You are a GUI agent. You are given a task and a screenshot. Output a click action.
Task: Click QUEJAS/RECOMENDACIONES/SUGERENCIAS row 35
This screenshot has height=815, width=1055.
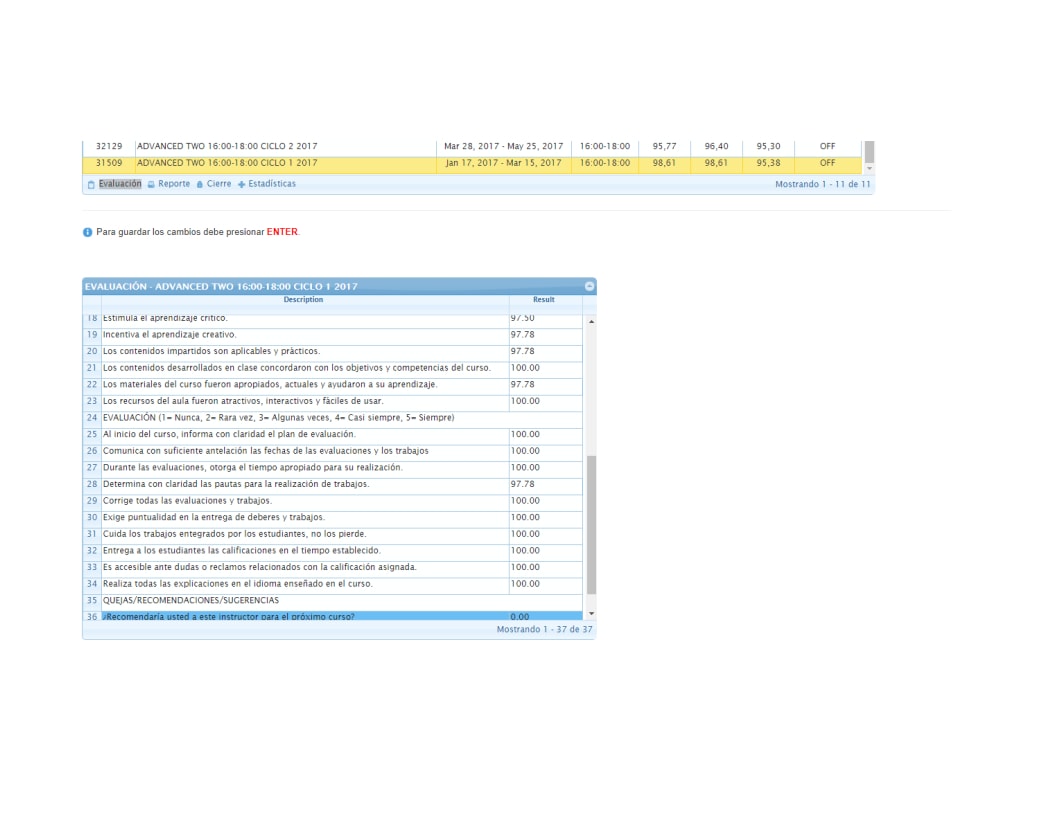click(332, 600)
